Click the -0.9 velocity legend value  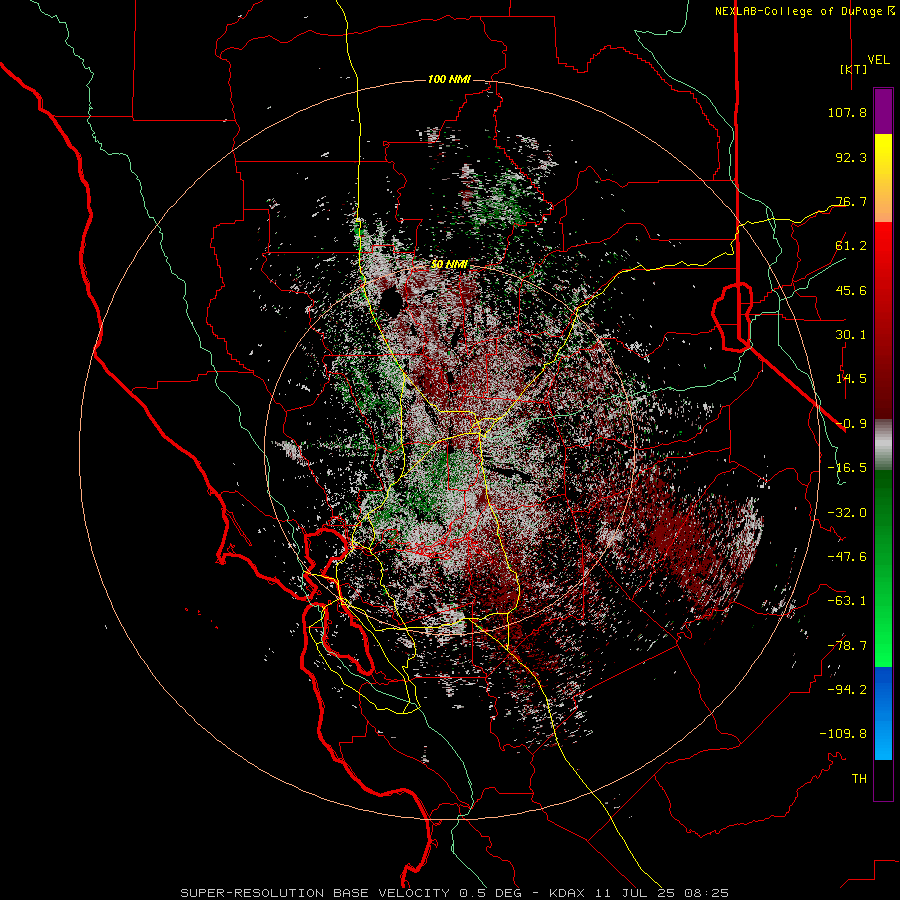[851, 424]
